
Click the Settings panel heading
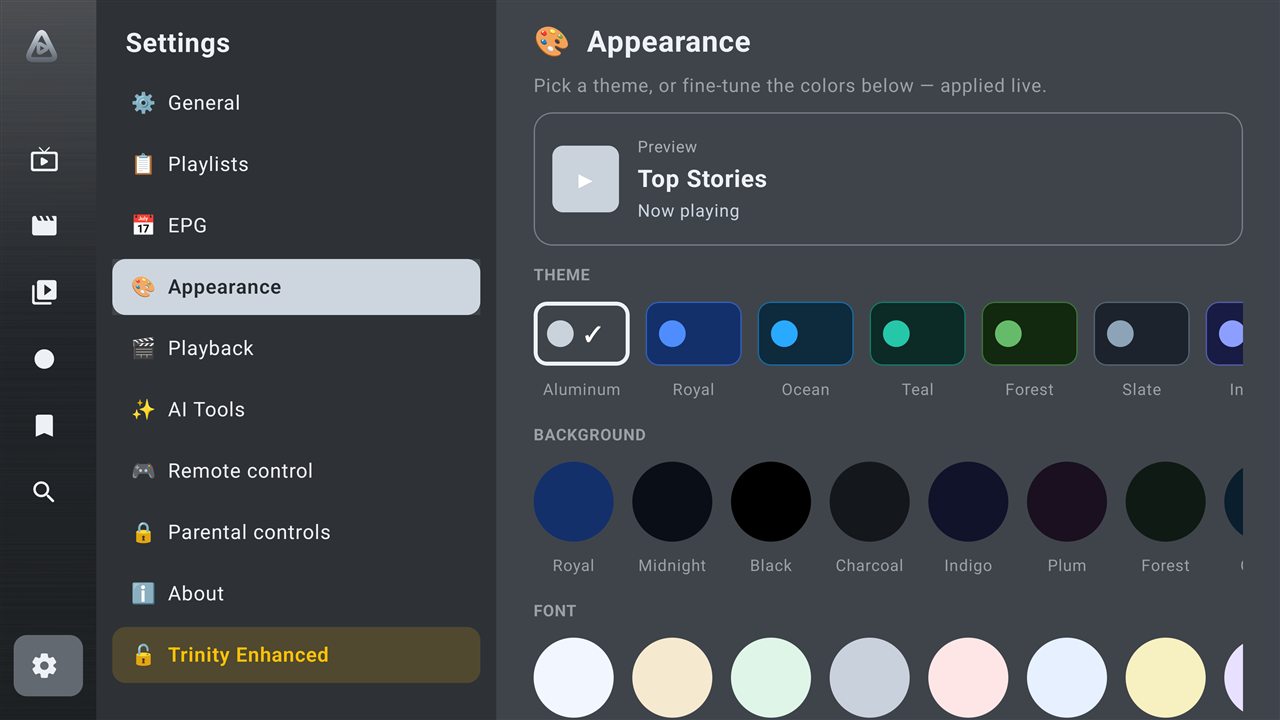coord(177,43)
